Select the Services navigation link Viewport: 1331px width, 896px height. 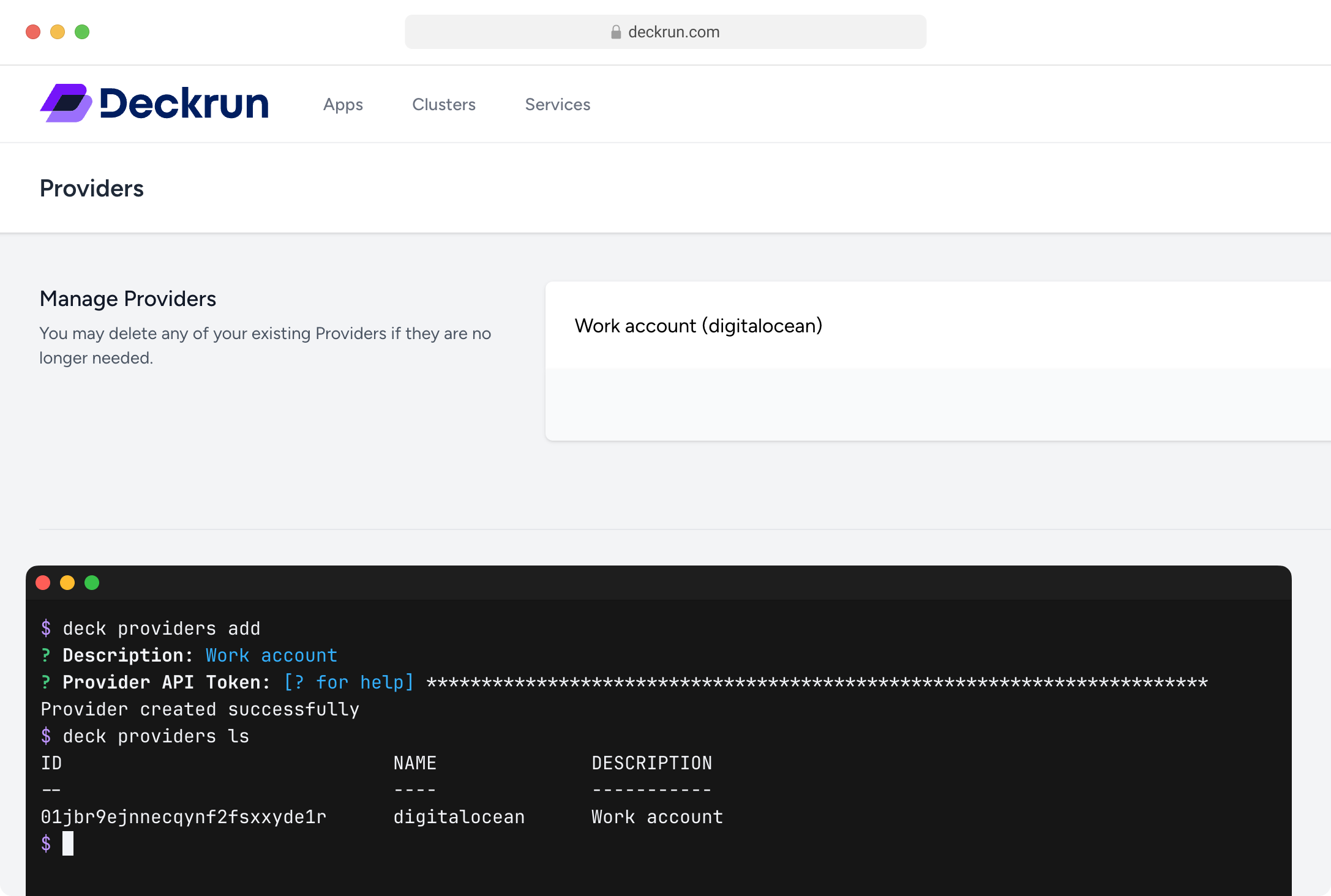point(557,104)
